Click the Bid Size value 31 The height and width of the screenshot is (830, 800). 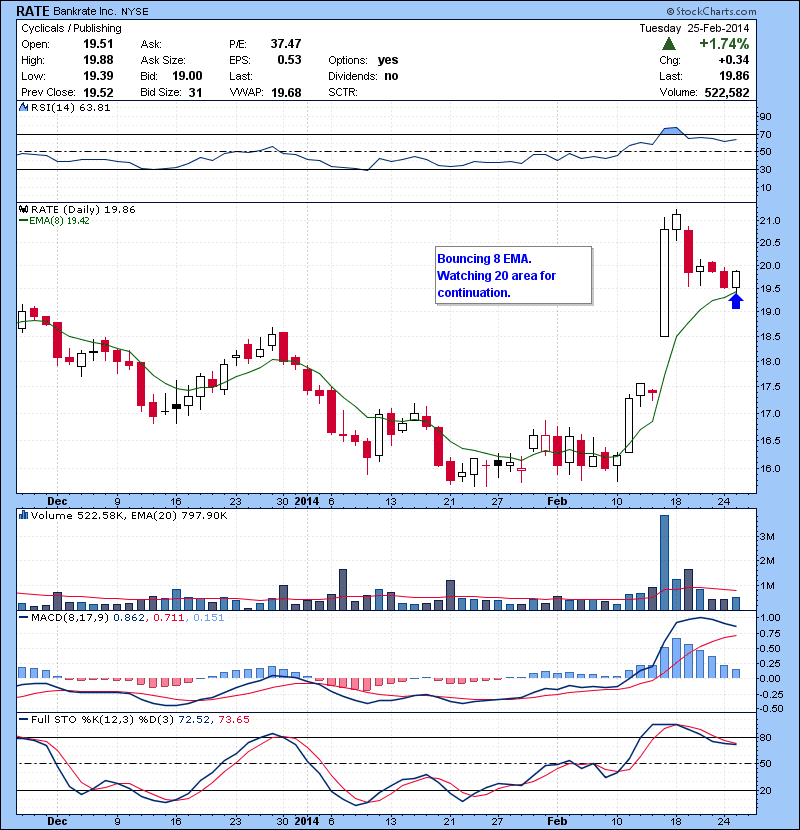click(195, 93)
